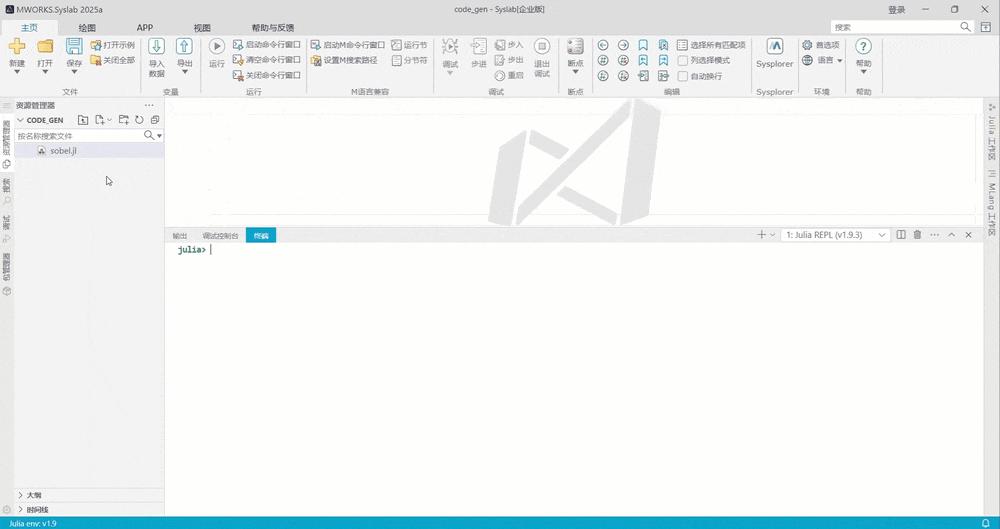Open the 语言 language dropdown

click(823, 60)
